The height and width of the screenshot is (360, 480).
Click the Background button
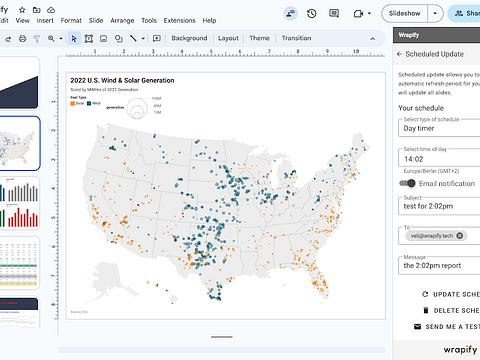click(189, 38)
